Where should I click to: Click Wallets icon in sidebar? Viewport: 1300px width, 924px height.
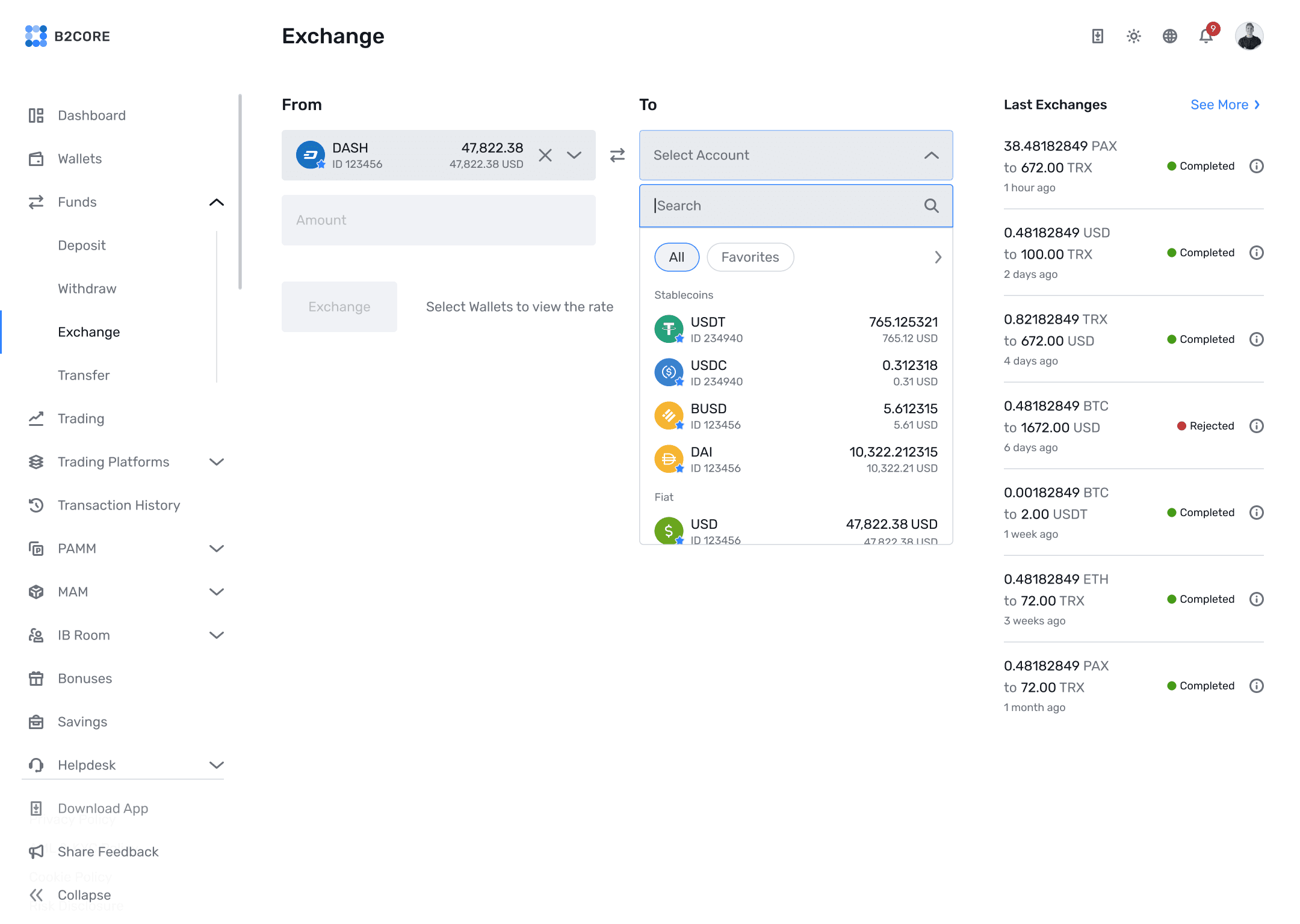pyautogui.click(x=36, y=159)
